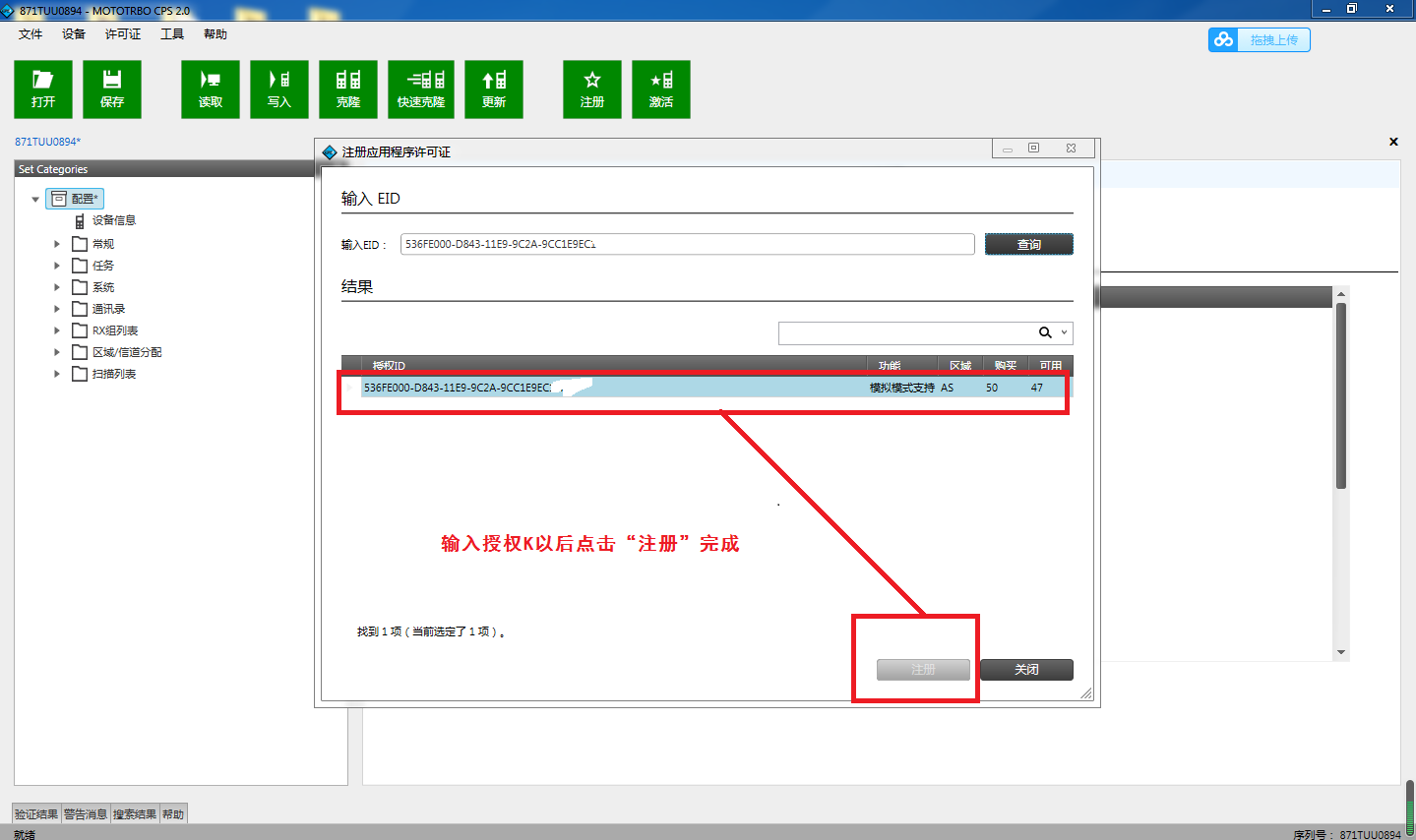Click the main panel scroll-down arrow
The height and width of the screenshot is (840, 1416).
(1340, 653)
